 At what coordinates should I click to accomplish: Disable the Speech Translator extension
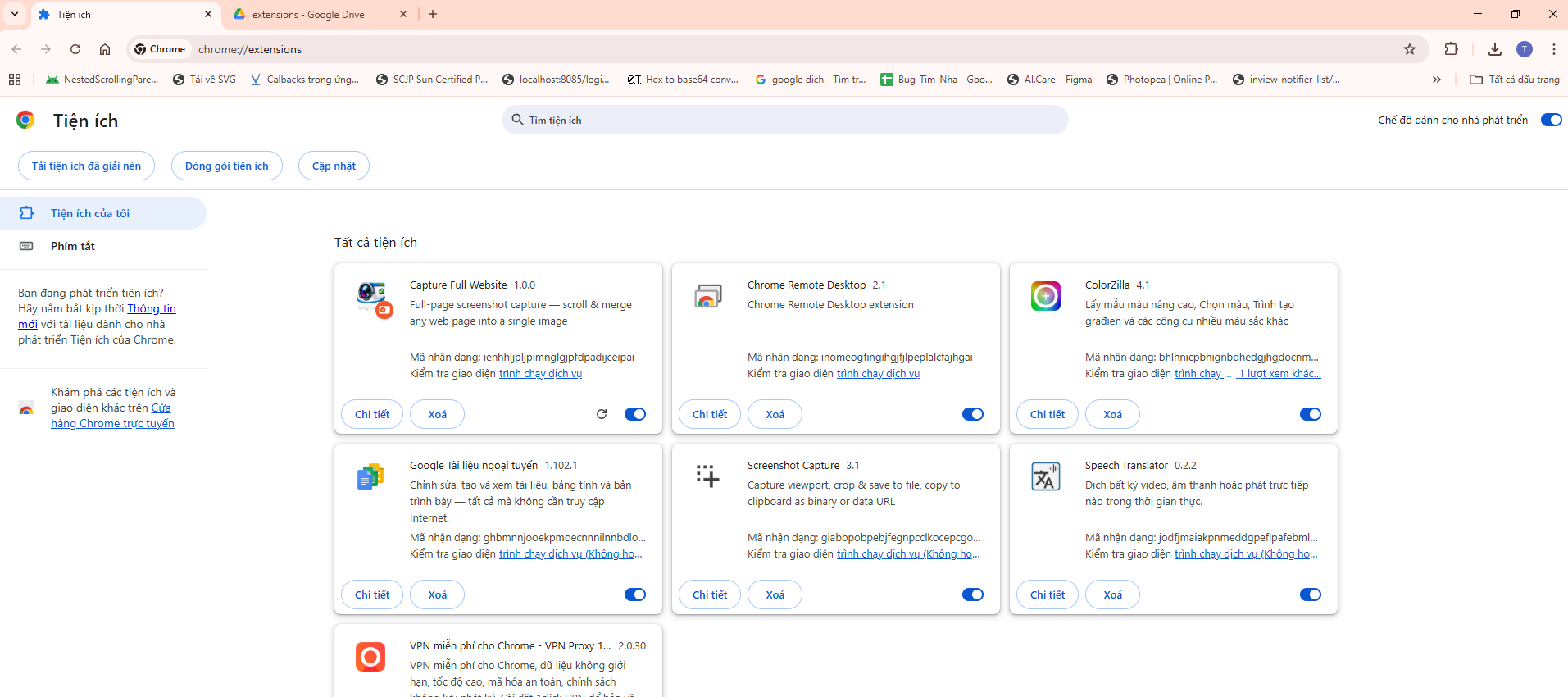tap(1311, 594)
